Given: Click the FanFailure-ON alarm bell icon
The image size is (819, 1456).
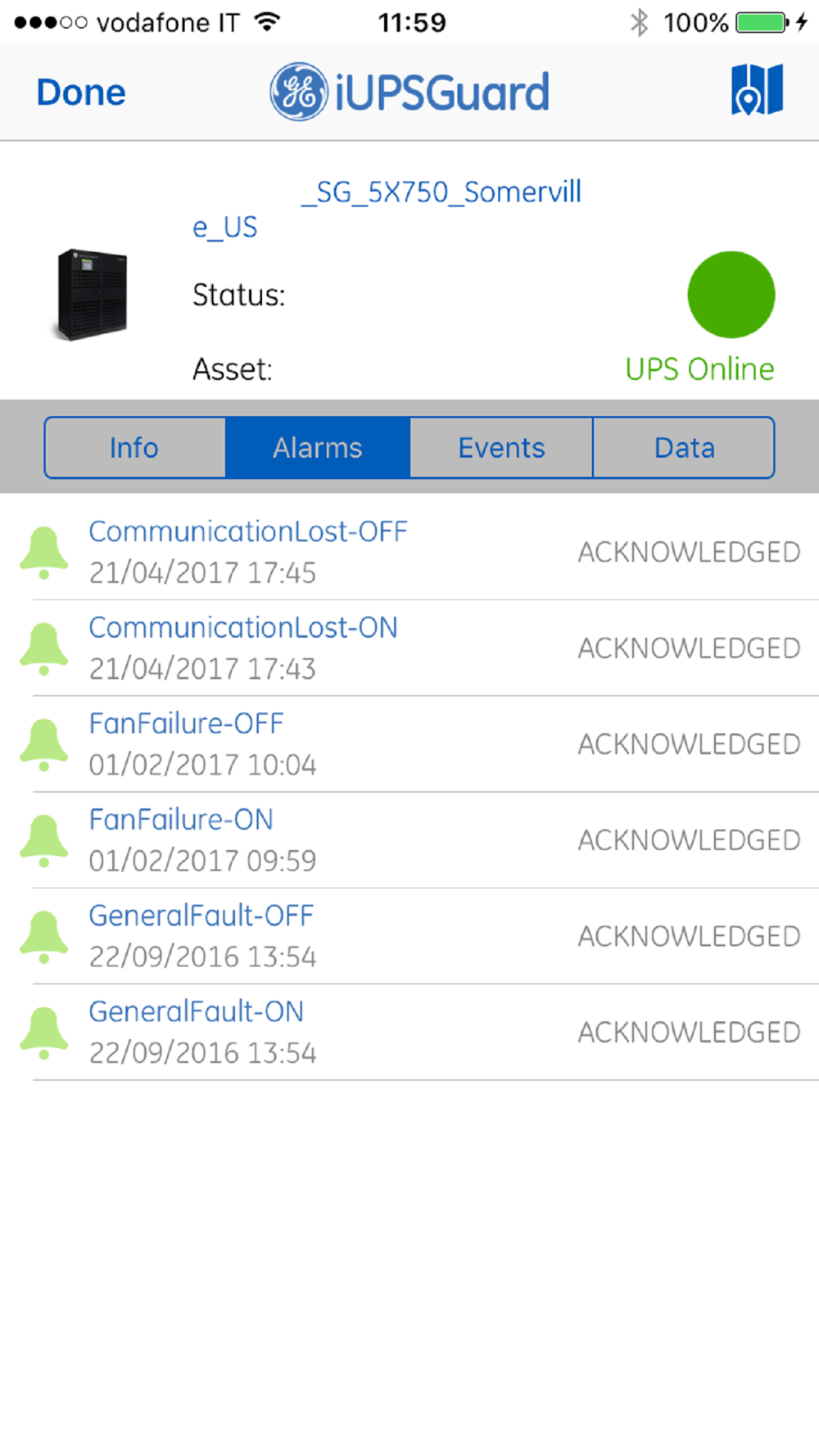Looking at the screenshot, I should tap(44, 839).
